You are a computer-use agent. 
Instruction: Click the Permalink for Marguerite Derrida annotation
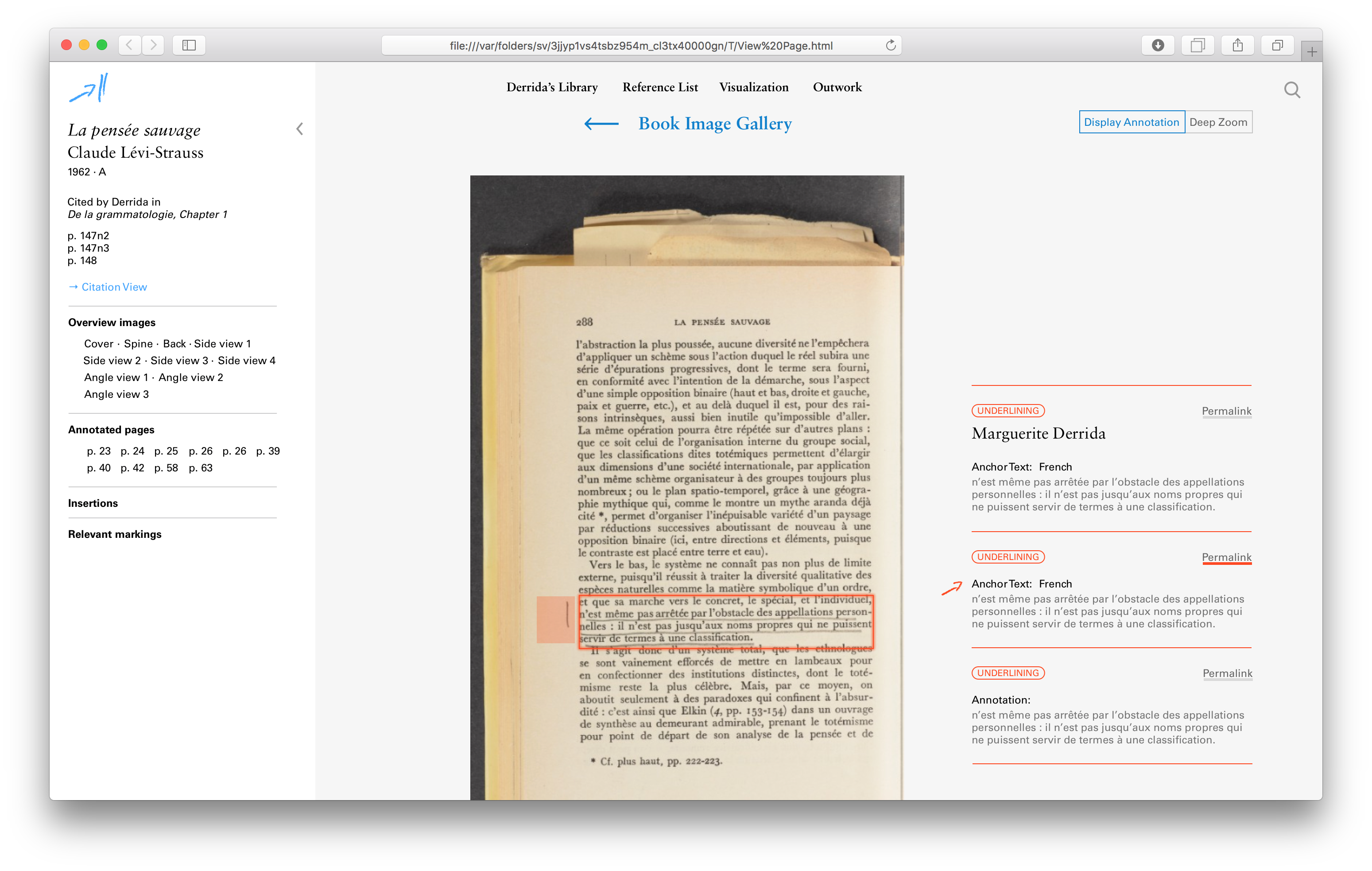(x=1226, y=411)
